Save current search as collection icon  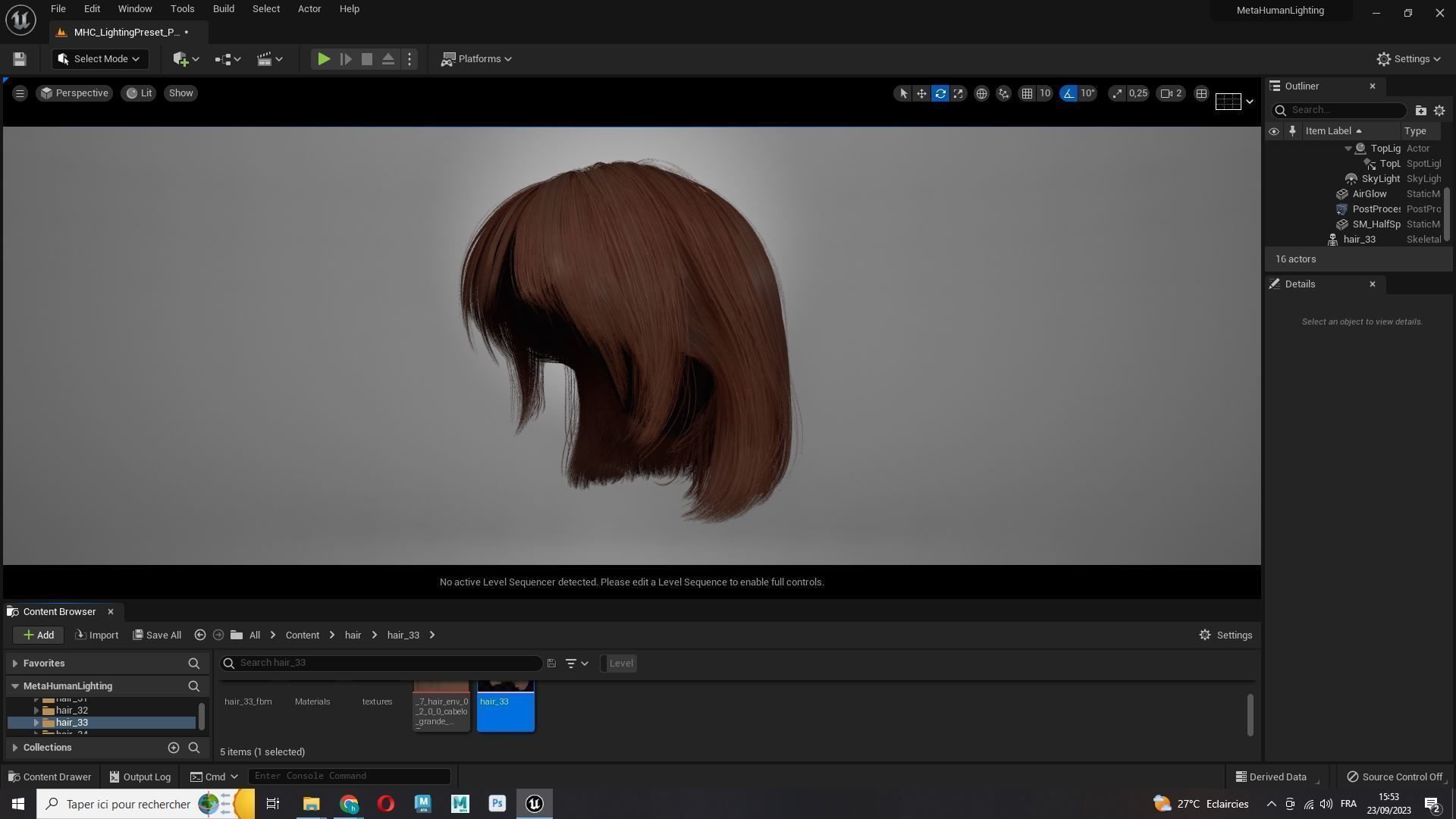point(552,664)
